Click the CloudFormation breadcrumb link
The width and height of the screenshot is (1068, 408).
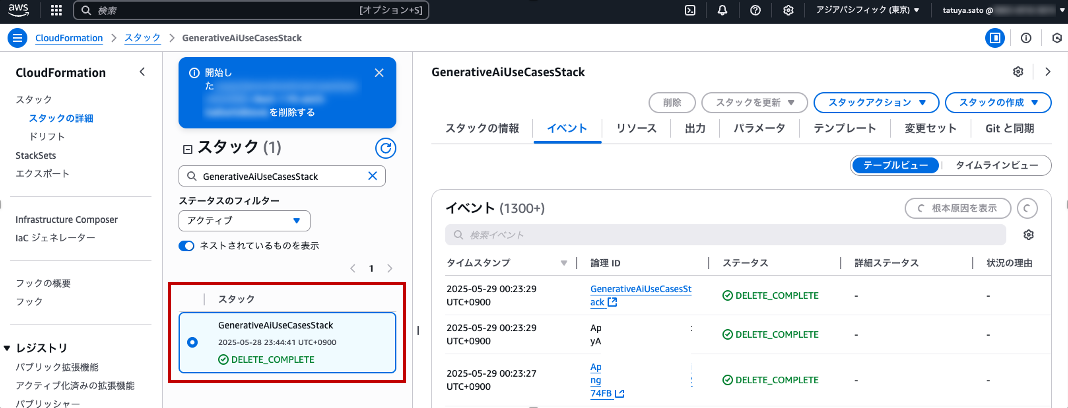point(69,38)
